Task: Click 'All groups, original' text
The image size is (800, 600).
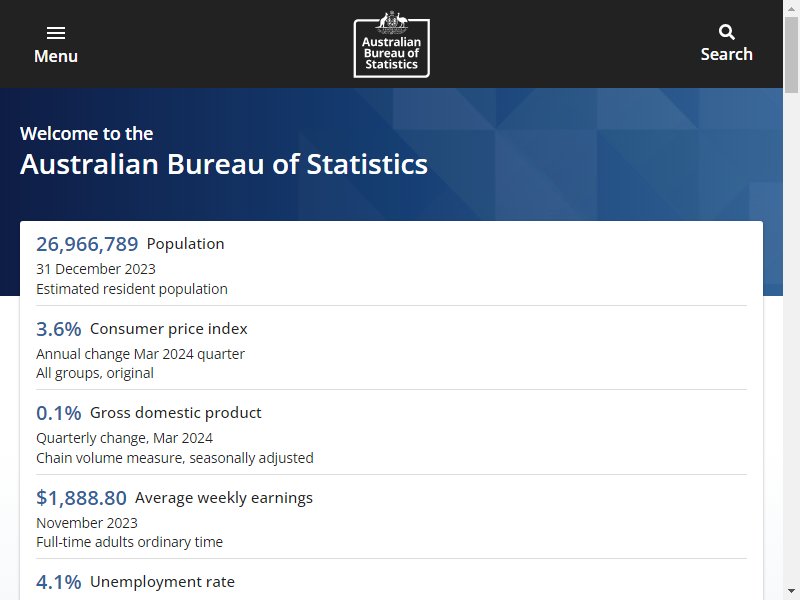Action: (95, 373)
